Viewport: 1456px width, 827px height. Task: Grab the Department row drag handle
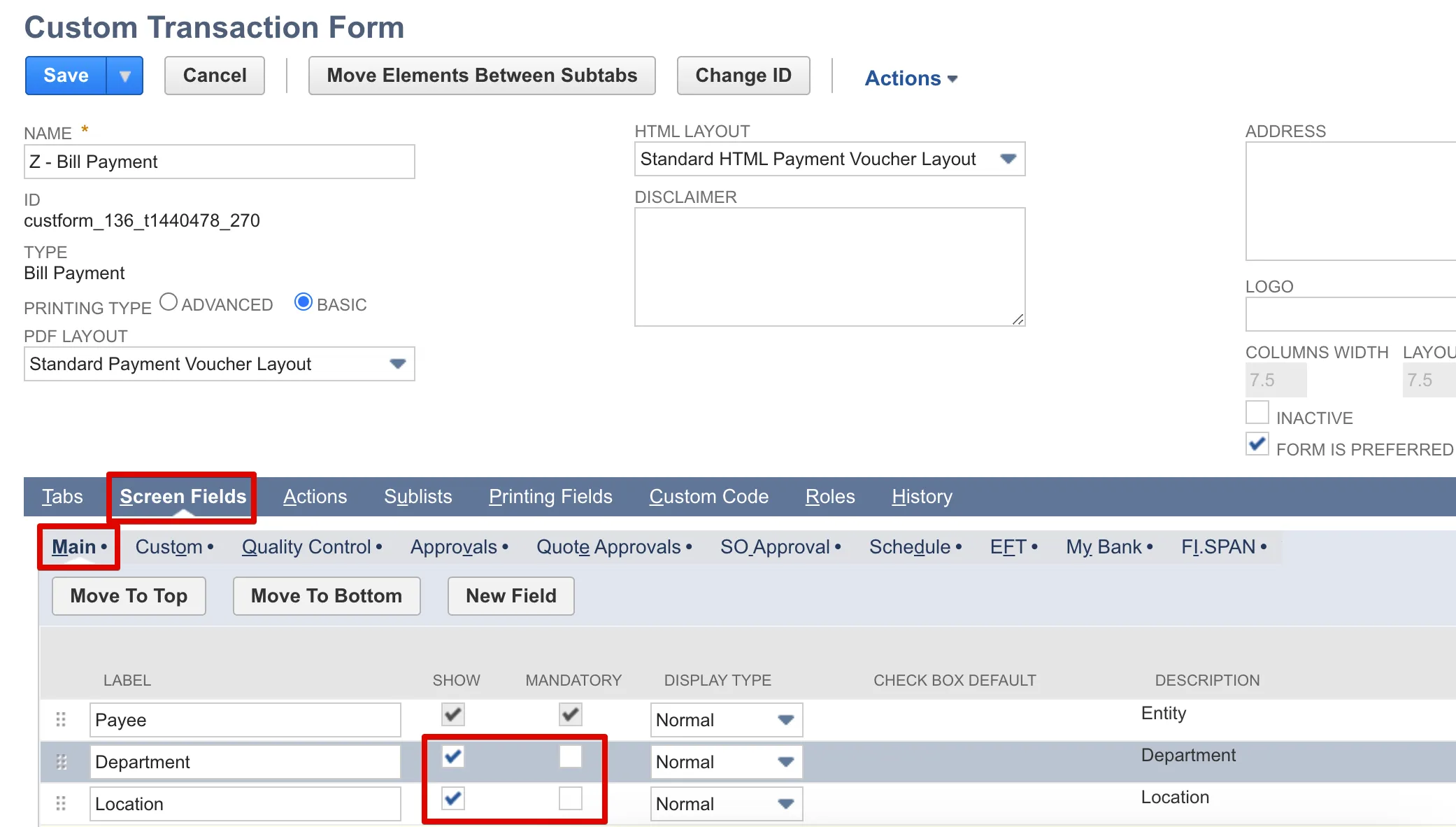click(x=61, y=761)
